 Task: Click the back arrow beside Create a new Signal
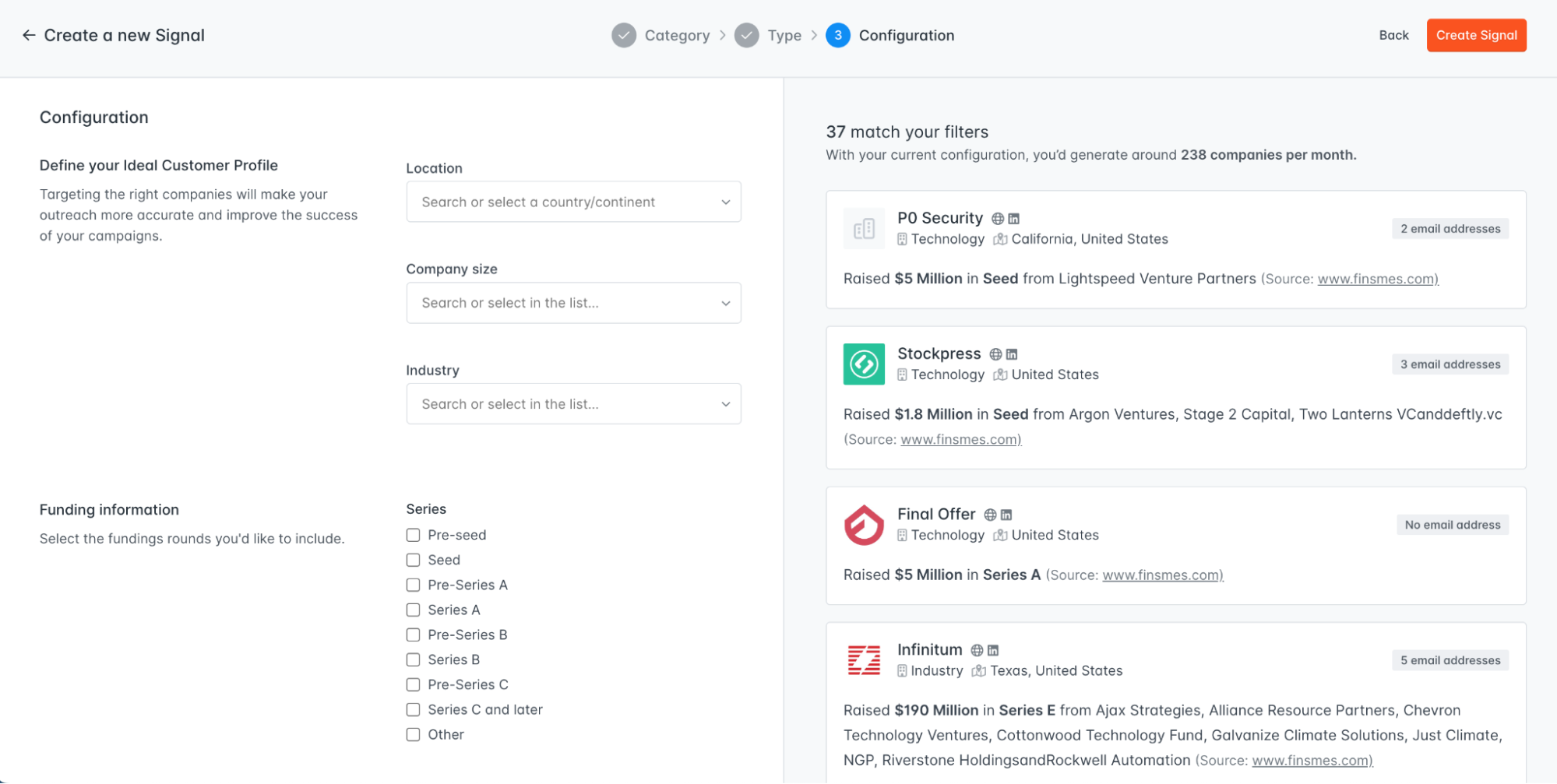(29, 35)
